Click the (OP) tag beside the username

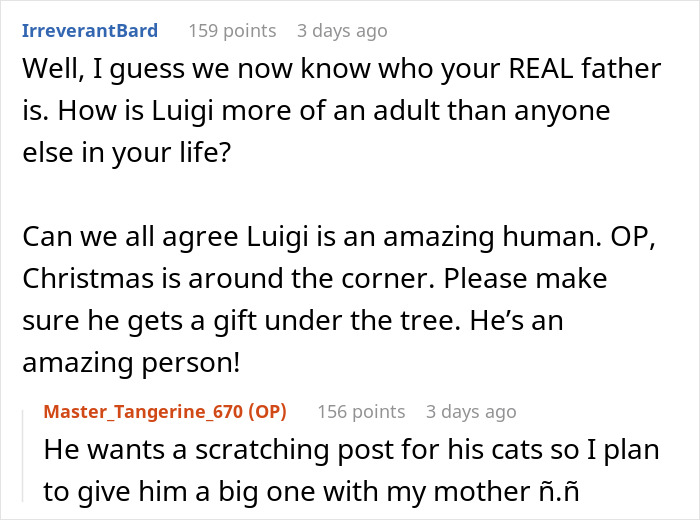[x=265, y=411]
